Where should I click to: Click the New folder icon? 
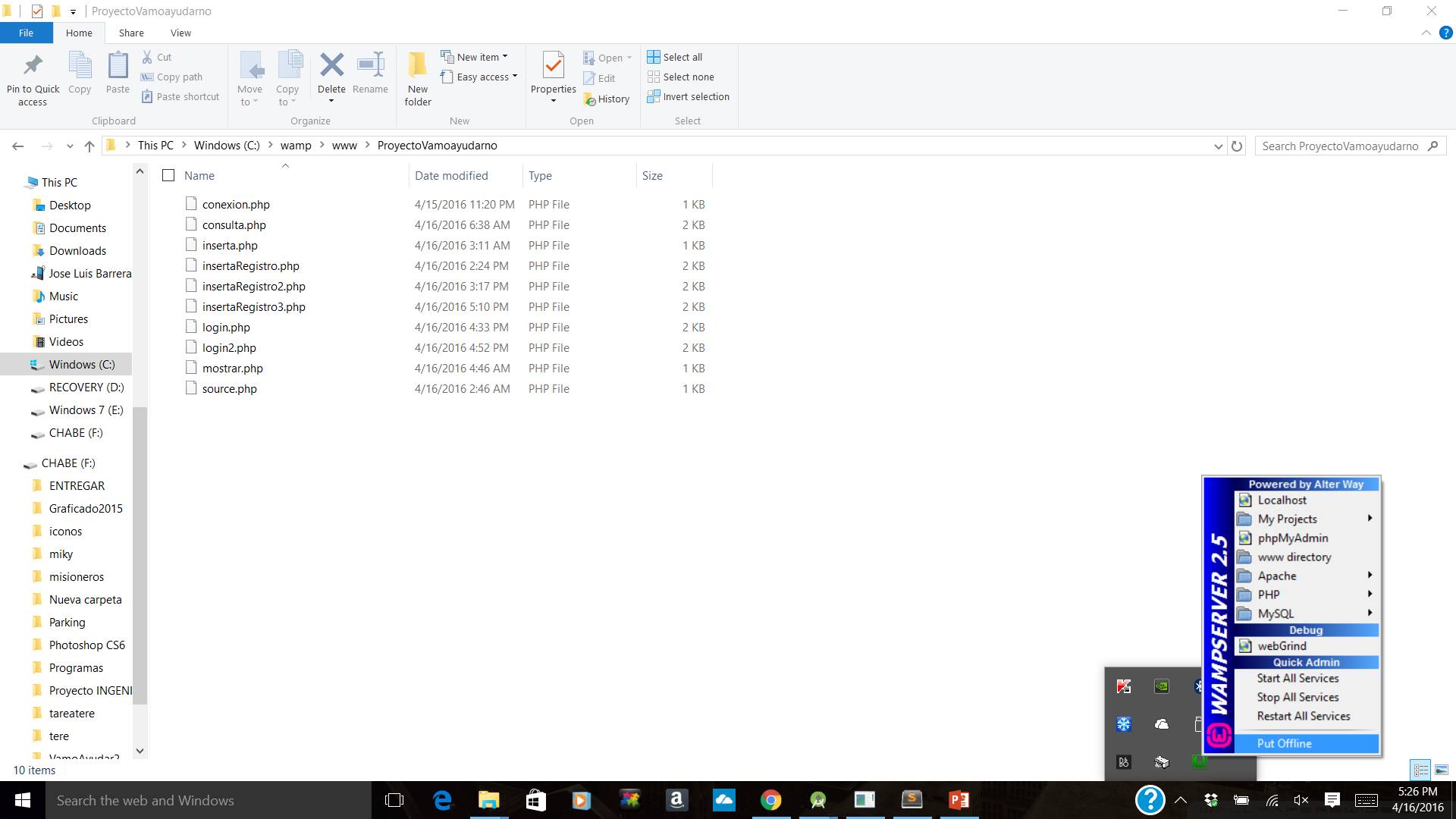tap(417, 65)
